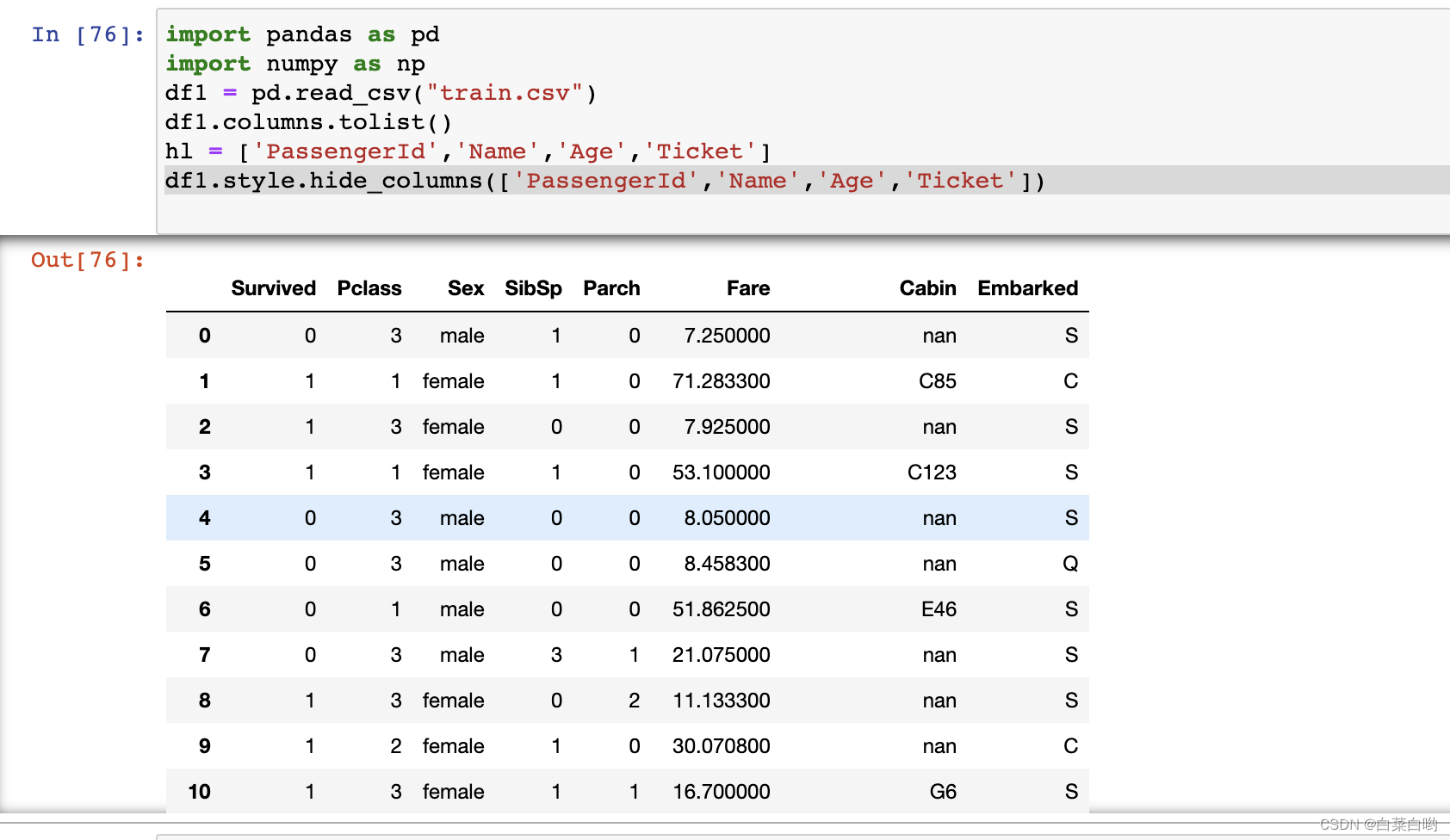Image resolution: width=1450 pixels, height=840 pixels.
Task: Click cabin value G6
Action: (943, 792)
